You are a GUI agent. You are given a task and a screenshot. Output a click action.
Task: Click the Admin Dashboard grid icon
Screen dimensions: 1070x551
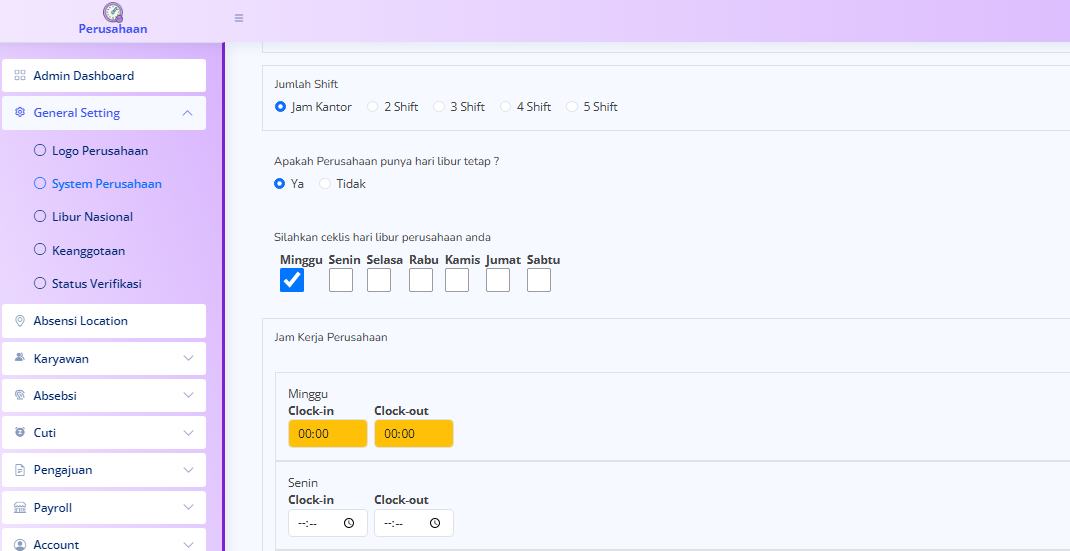(x=20, y=76)
